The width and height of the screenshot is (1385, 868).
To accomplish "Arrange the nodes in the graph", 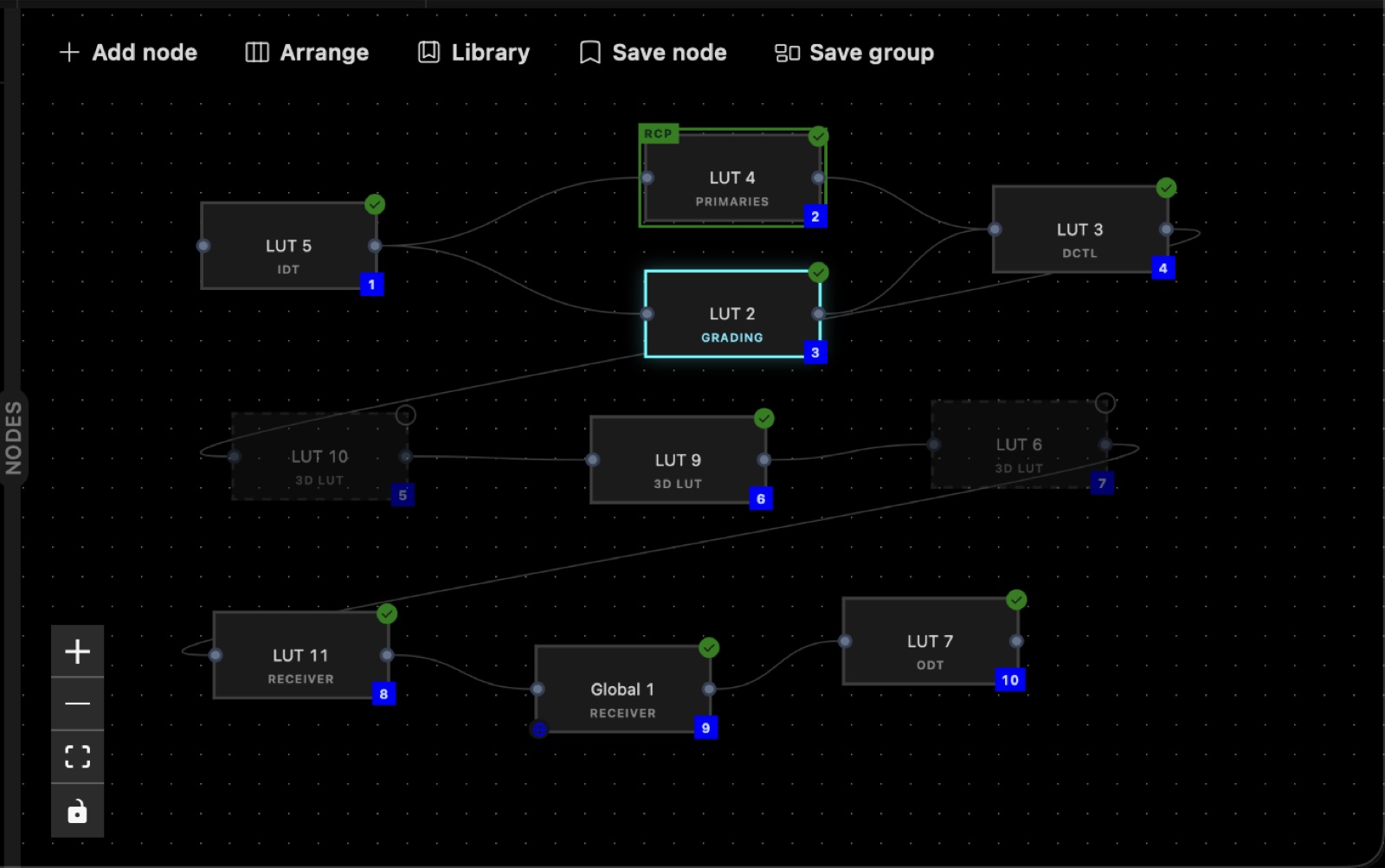I will pyautogui.click(x=307, y=53).
